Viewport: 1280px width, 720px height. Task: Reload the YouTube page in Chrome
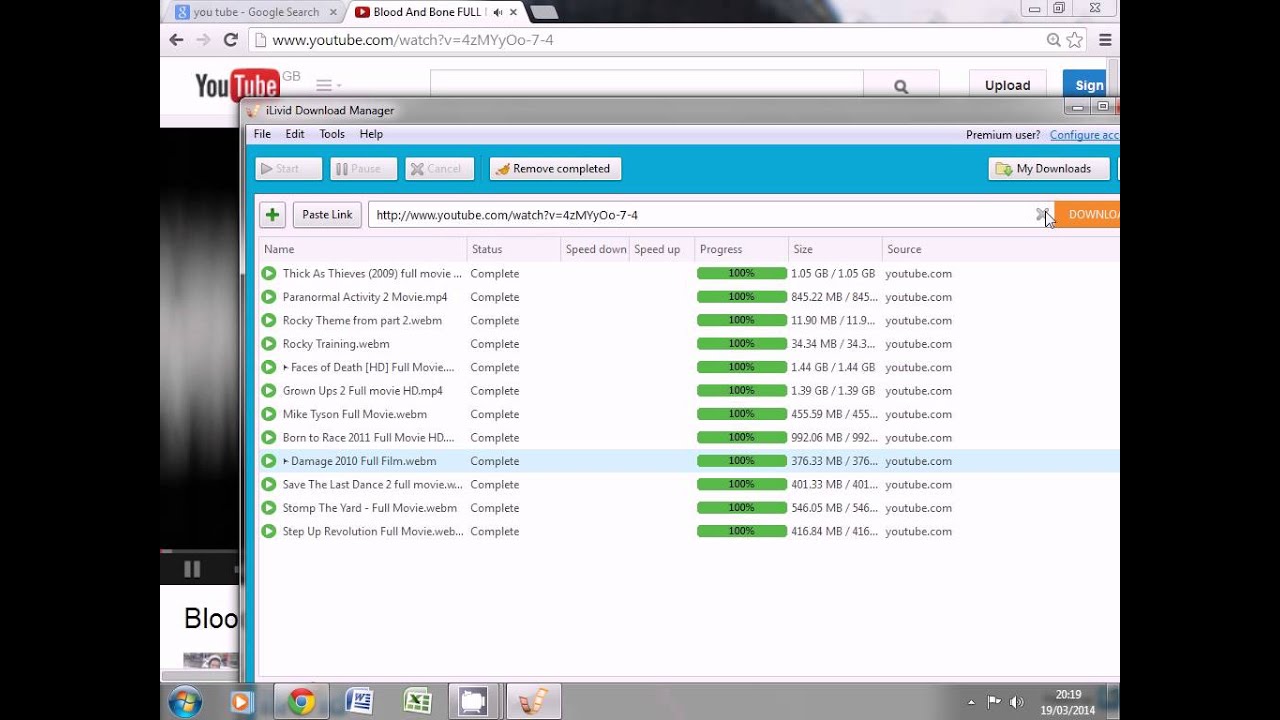(x=230, y=40)
